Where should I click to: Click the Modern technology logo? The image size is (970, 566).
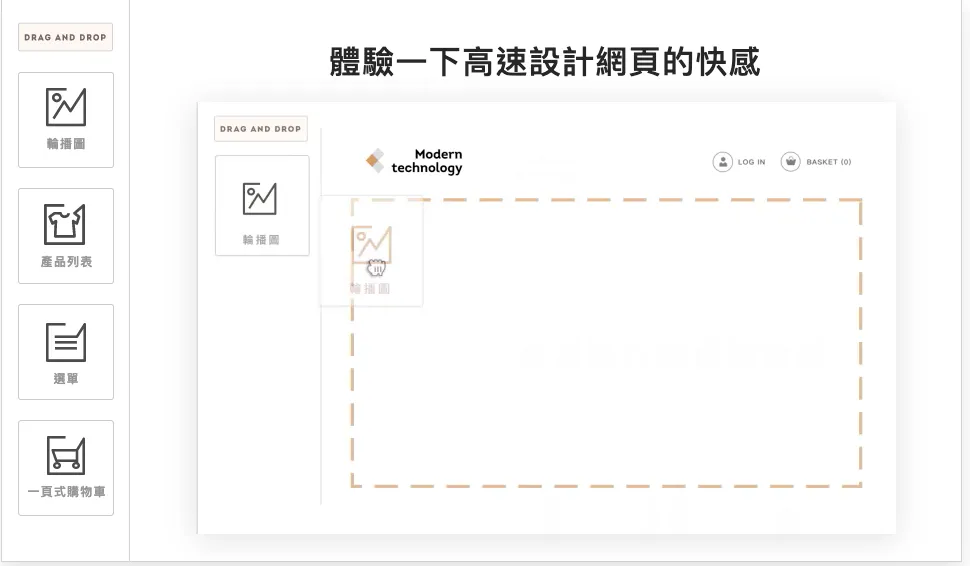click(414, 161)
